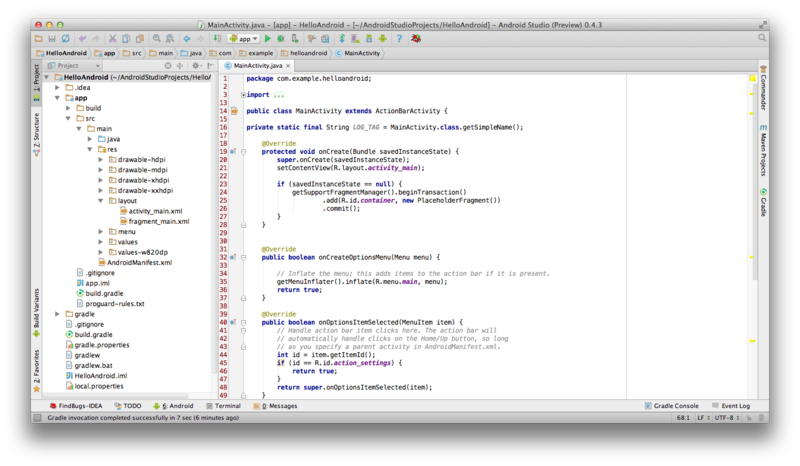The image size is (800, 466).
Task: Open the TODO tool window
Action: 128,406
